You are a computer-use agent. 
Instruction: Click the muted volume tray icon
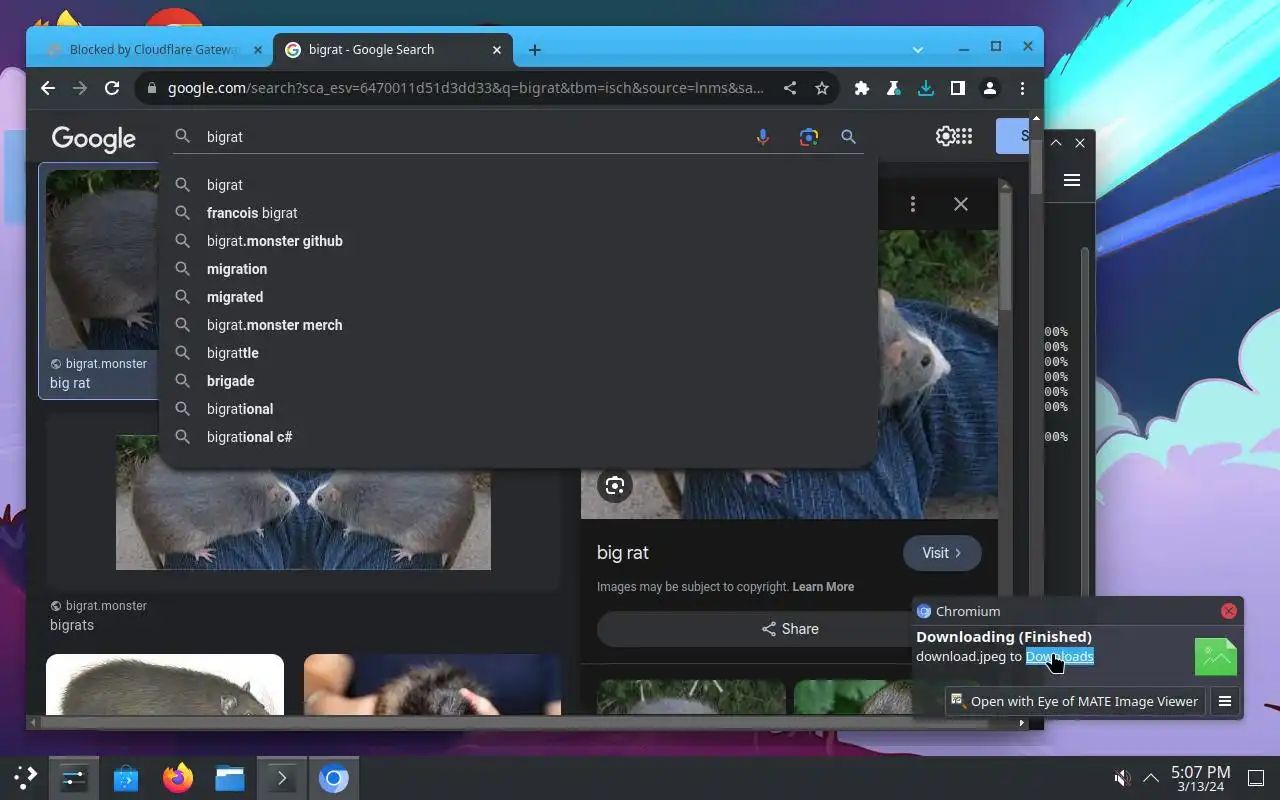coord(1123,778)
